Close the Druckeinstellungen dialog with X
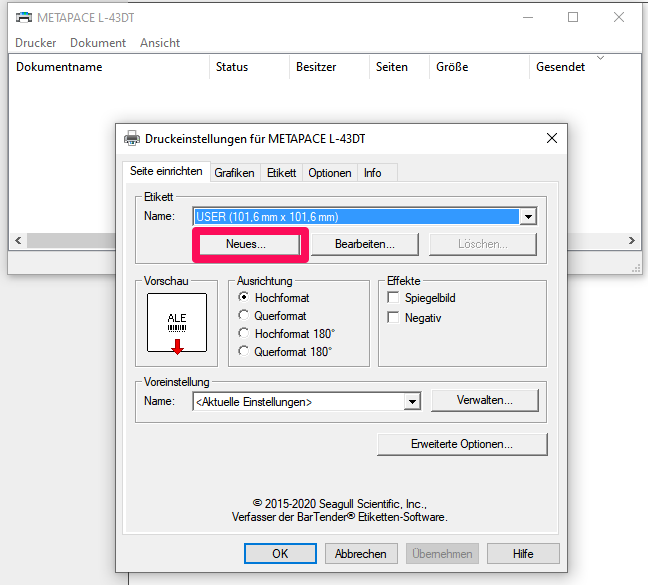Screen dimensions: 648x585 click(x=552, y=138)
